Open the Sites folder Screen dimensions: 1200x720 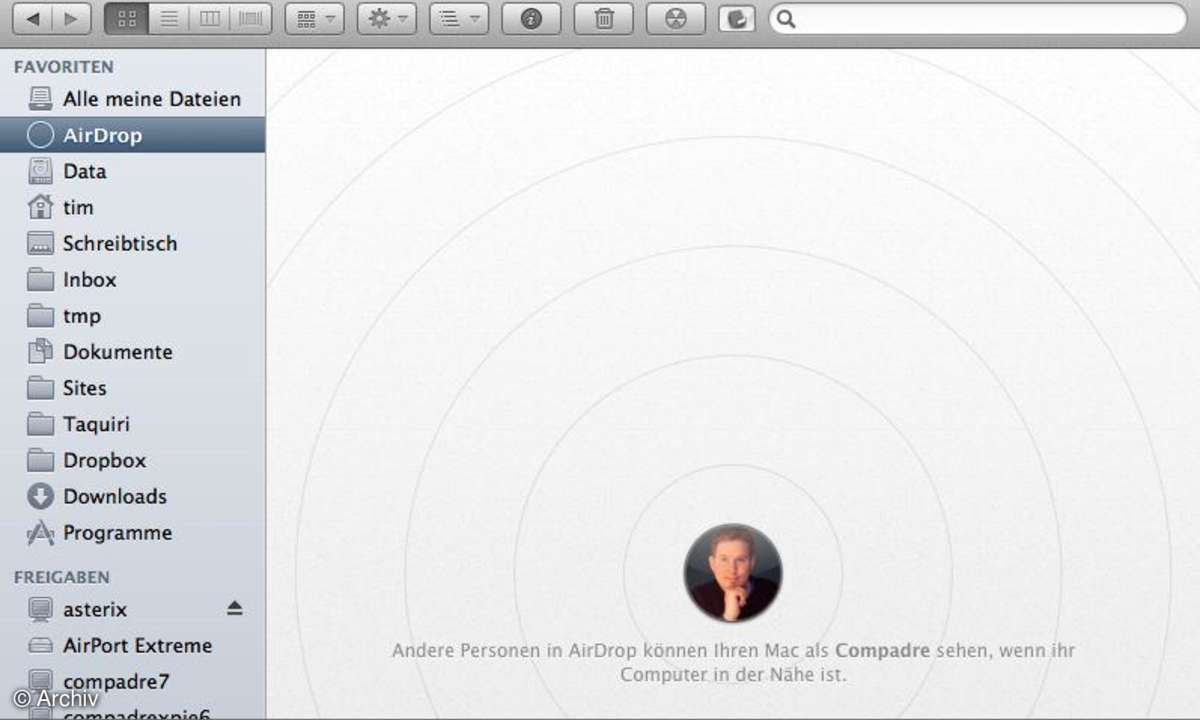coord(132,387)
